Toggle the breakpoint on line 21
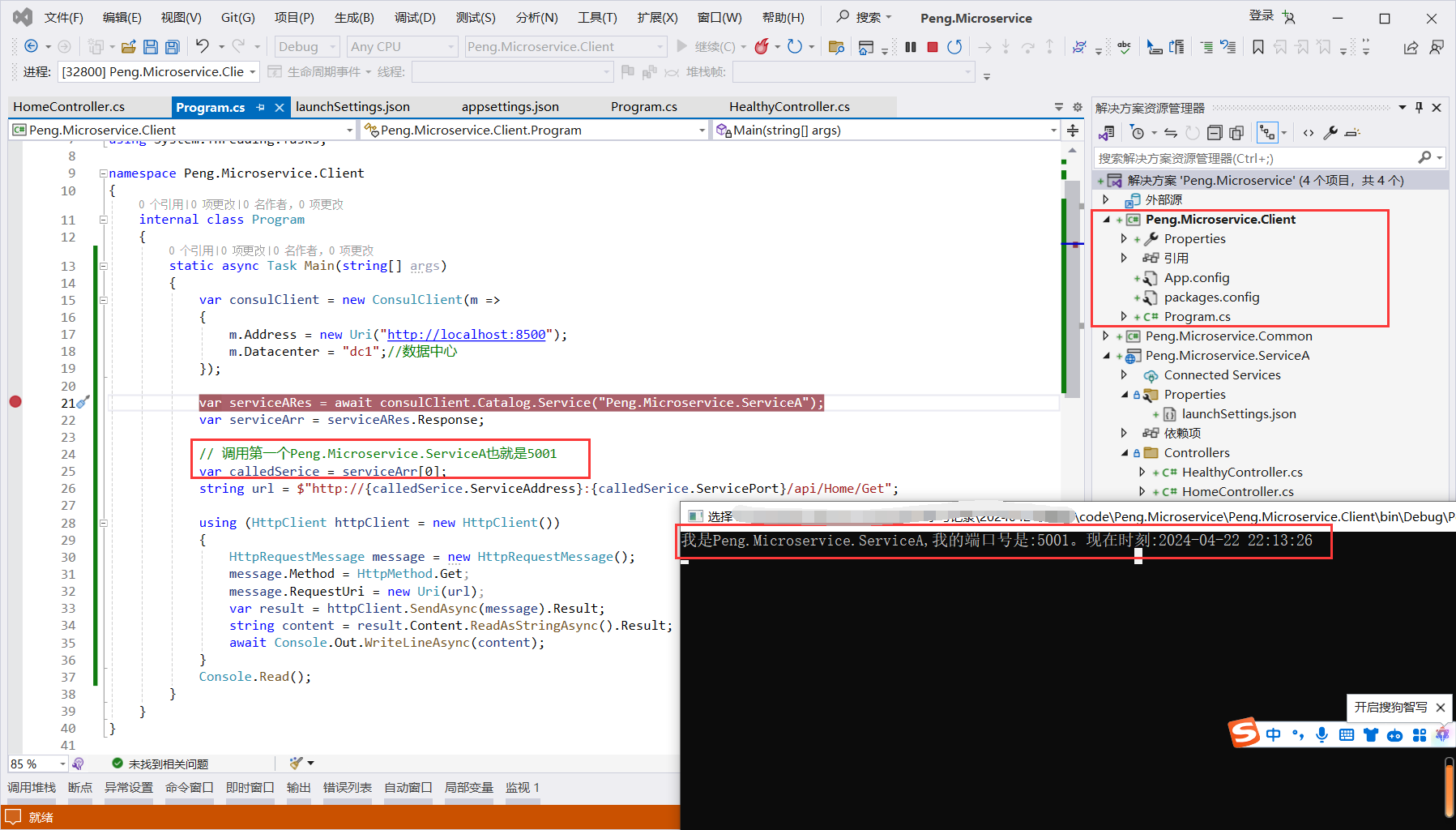This screenshot has width=1456, height=830. [15, 402]
